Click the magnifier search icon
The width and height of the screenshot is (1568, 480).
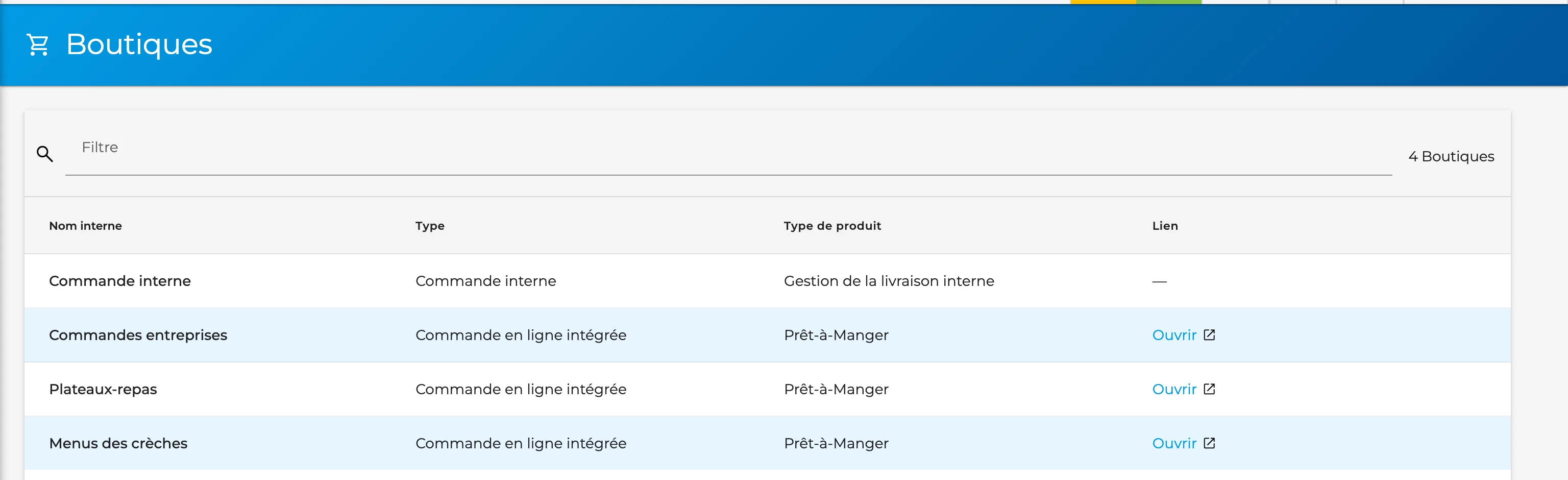pyautogui.click(x=44, y=154)
